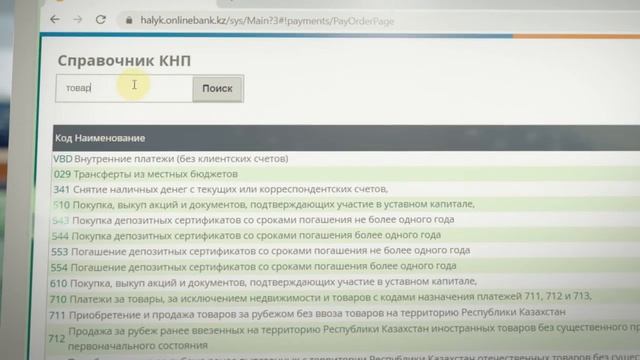The height and width of the screenshot is (360, 640).
Task: Select row 712 Продажа за рубеж
Action: click(x=344, y=338)
